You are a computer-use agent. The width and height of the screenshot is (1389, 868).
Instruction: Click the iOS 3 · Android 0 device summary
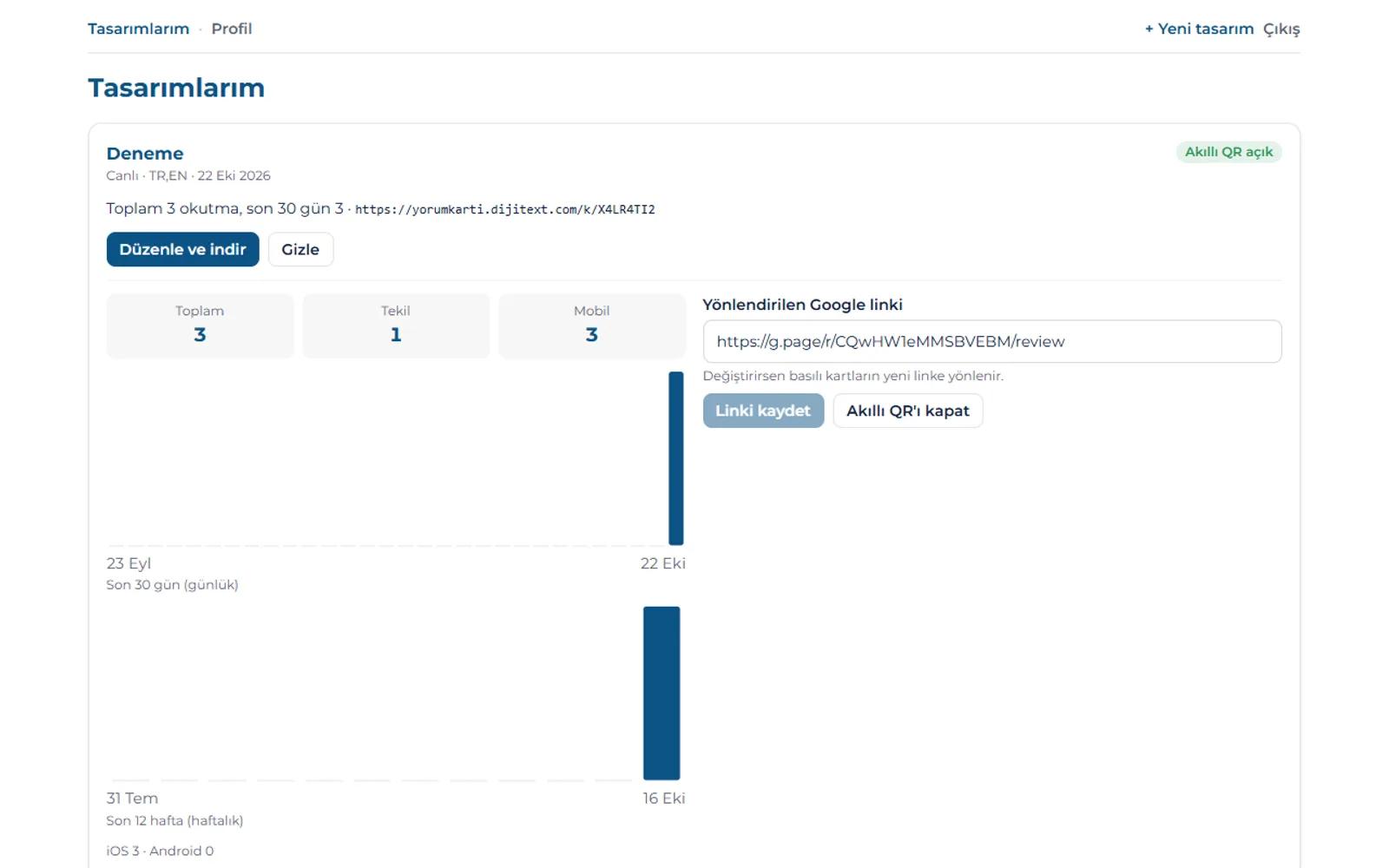click(160, 851)
